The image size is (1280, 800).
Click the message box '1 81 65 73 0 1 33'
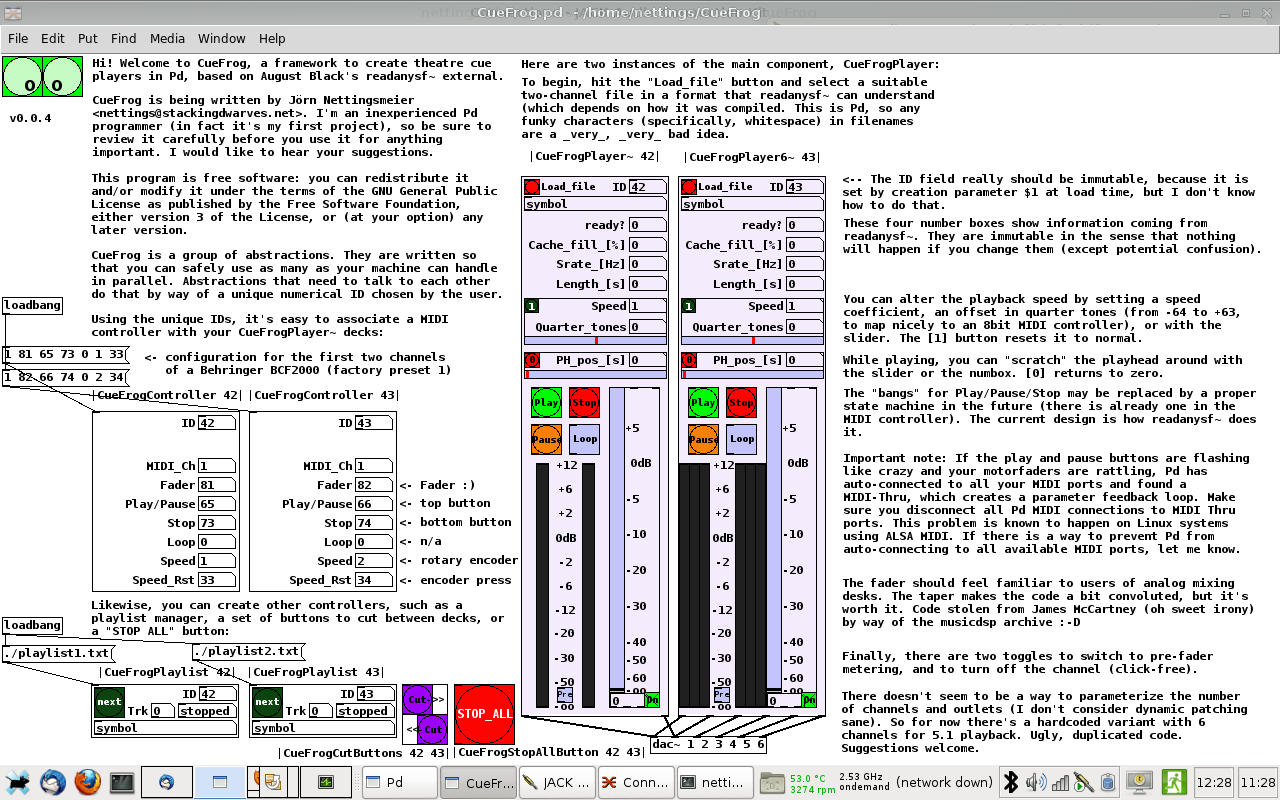click(65, 354)
